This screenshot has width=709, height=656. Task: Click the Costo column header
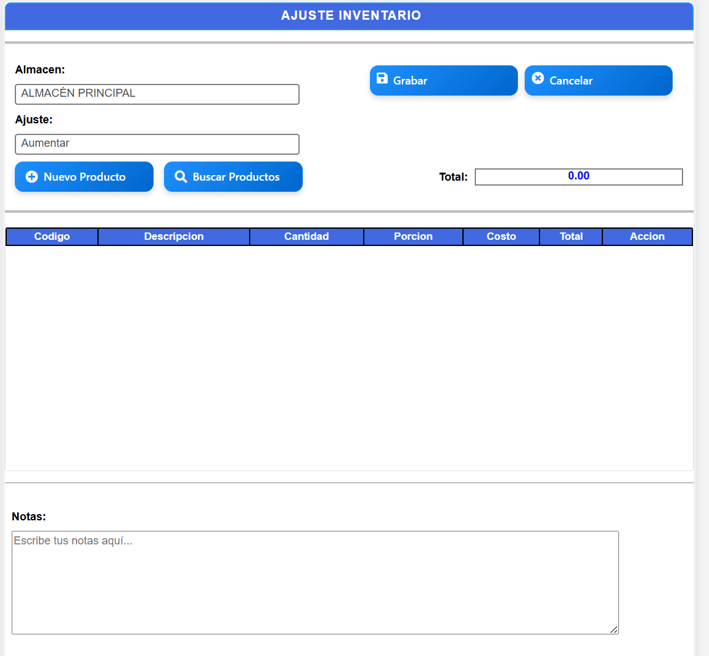(x=501, y=236)
